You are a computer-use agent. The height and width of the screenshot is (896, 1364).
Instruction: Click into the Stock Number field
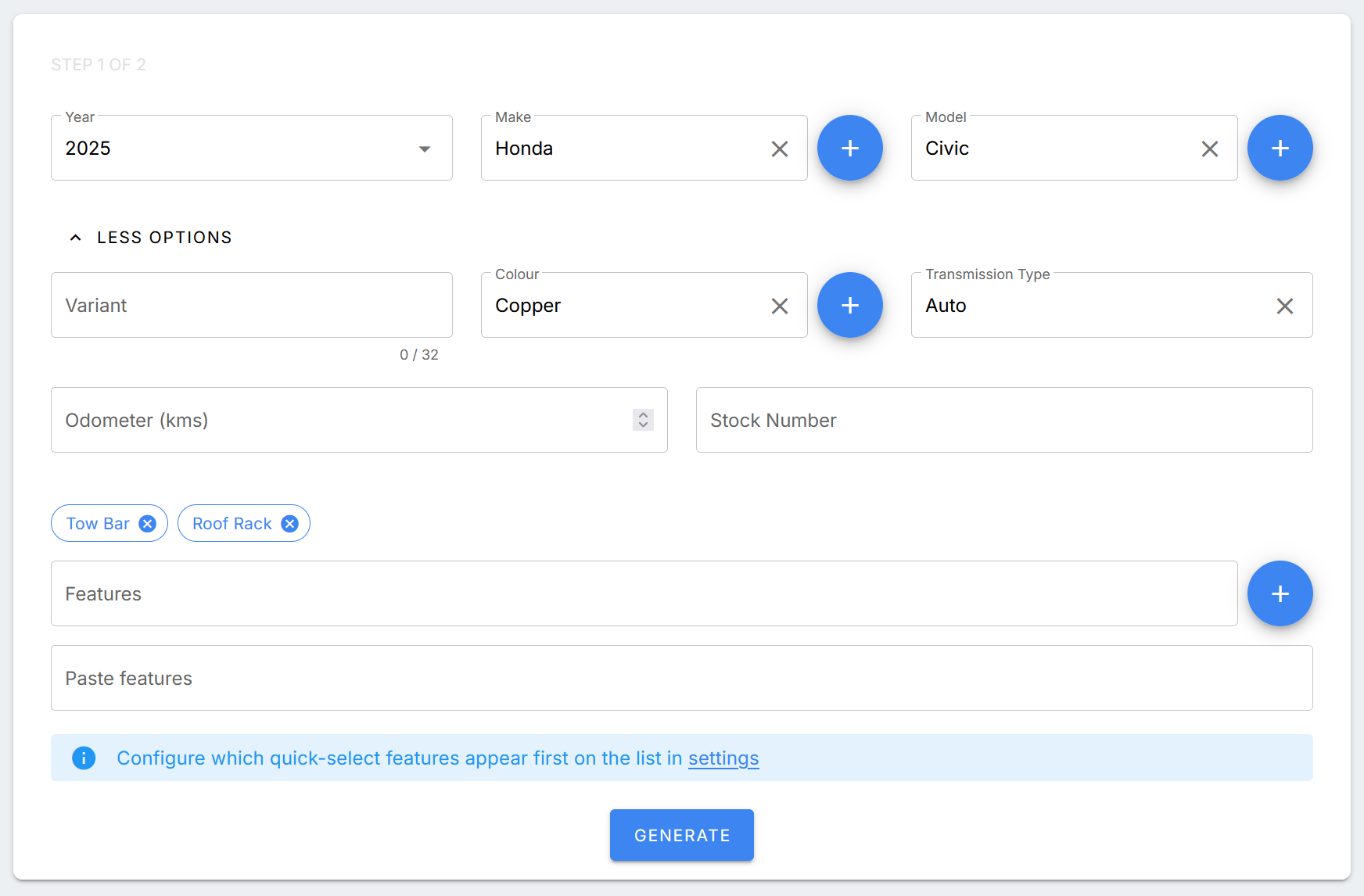coord(1003,420)
